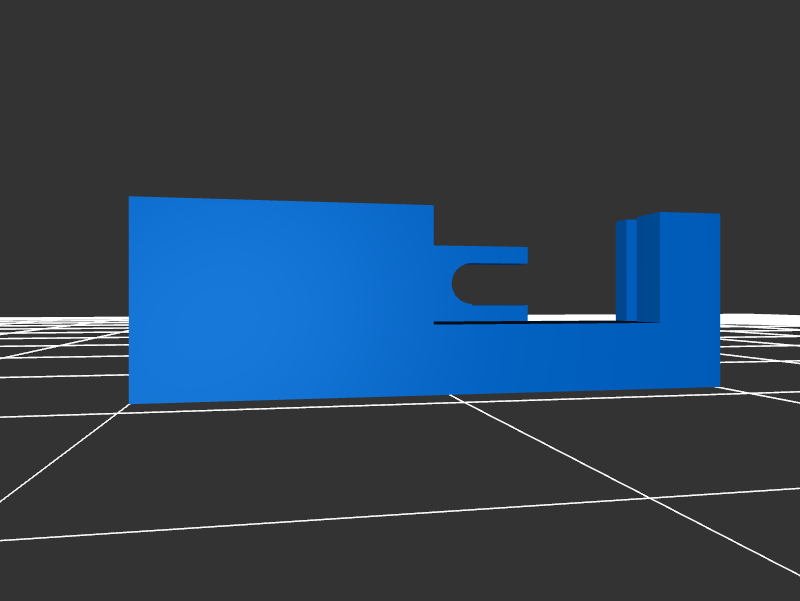Select the dark shaded side face of right block

[648, 270]
